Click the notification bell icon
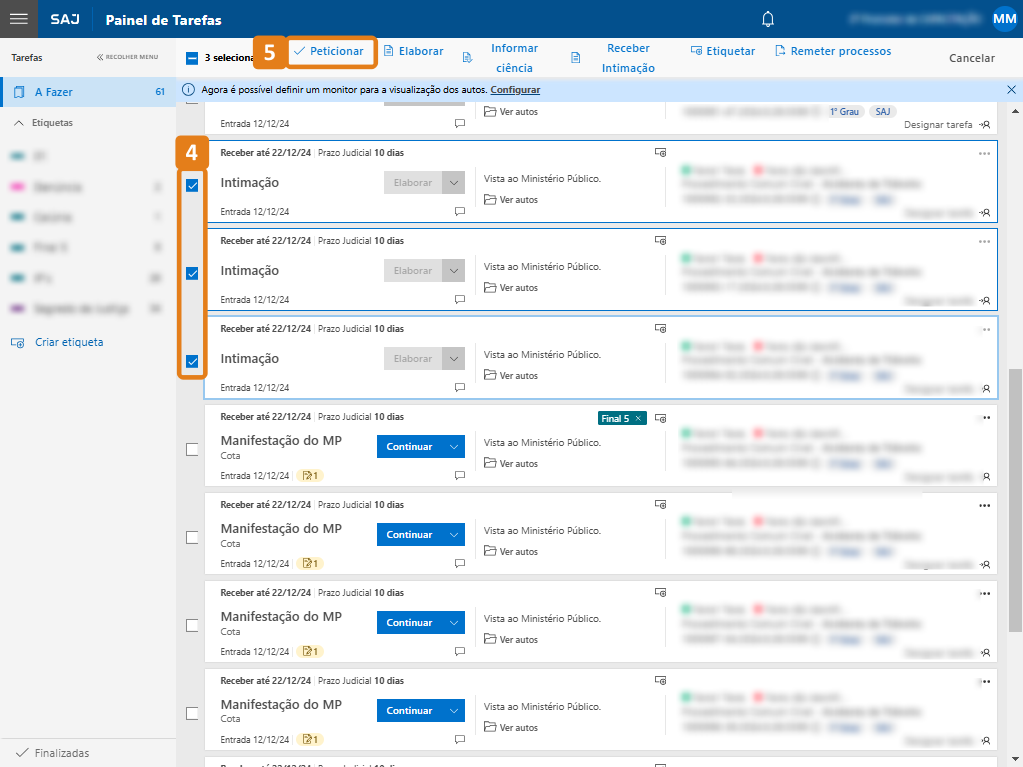Screen dimensions: 1023x767 pyautogui.click(x=768, y=19)
